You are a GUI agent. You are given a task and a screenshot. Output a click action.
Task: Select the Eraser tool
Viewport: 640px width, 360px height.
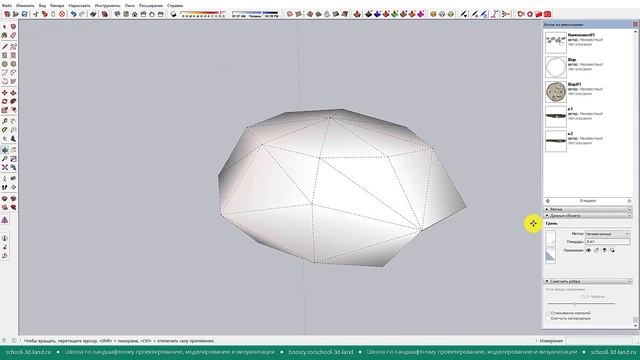coord(13,36)
